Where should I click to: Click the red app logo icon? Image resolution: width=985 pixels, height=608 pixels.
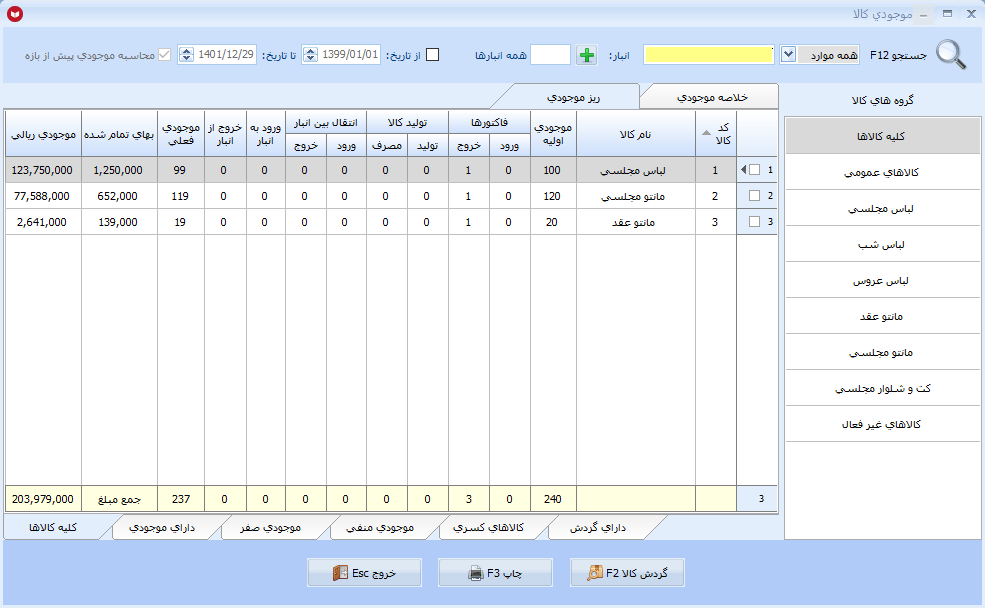14,14
